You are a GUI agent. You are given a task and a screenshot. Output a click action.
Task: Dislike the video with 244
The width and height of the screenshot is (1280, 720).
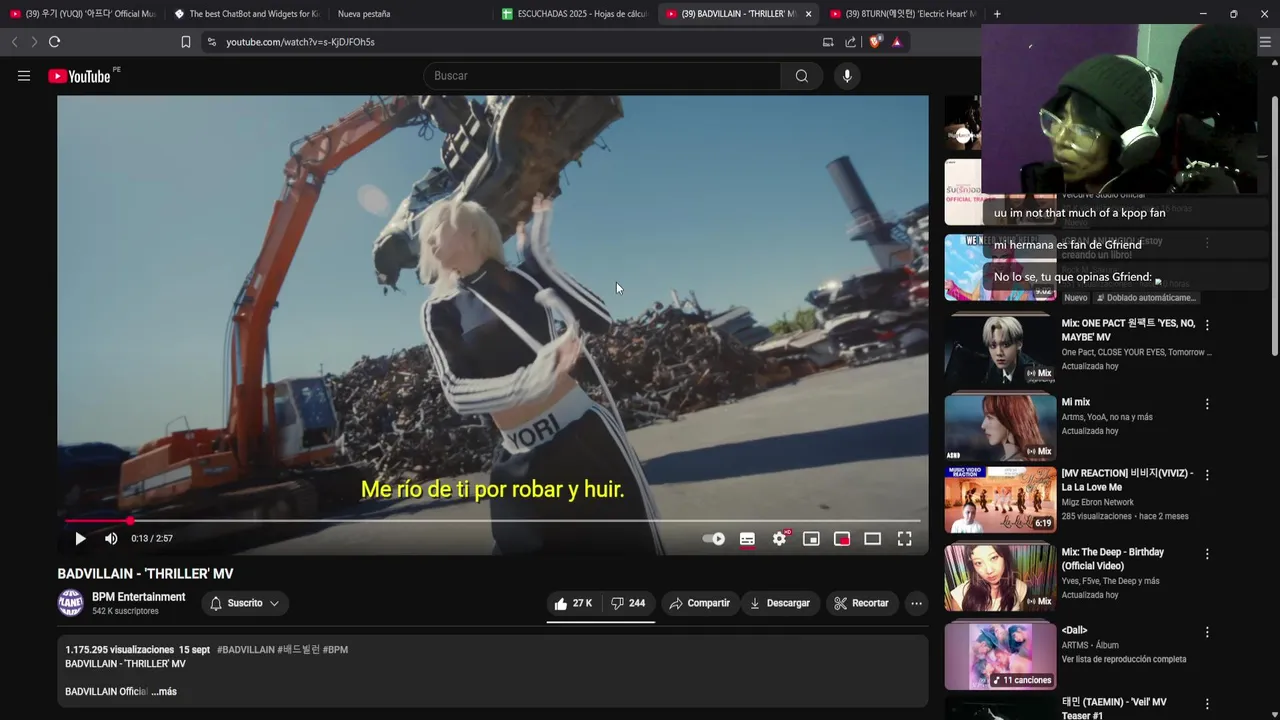[628, 603]
